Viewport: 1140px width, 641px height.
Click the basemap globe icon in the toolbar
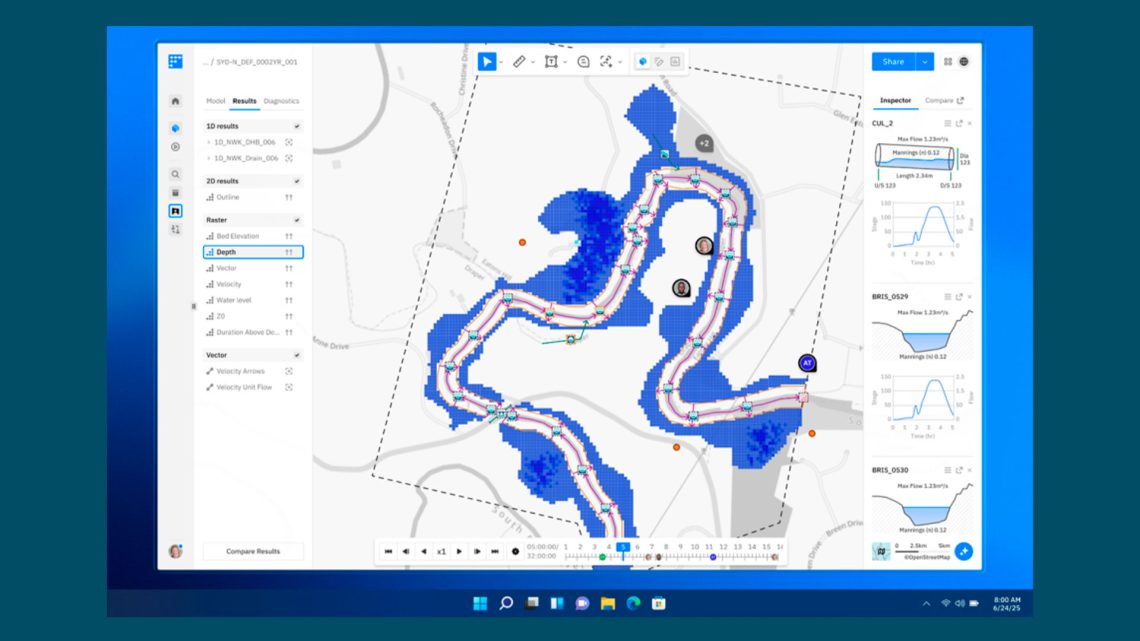(640, 61)
